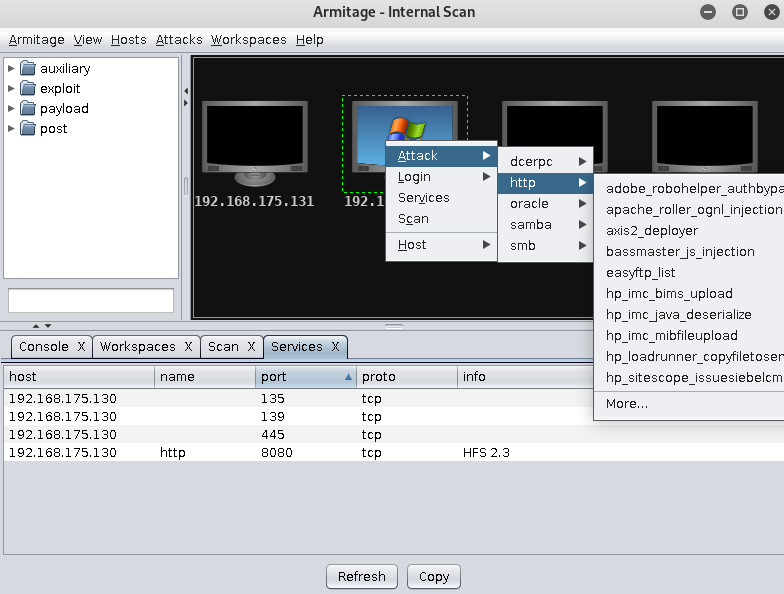Close the Workspaces tab with its X
Viewport: 784px width, 594px height.
tap(188, 346)
